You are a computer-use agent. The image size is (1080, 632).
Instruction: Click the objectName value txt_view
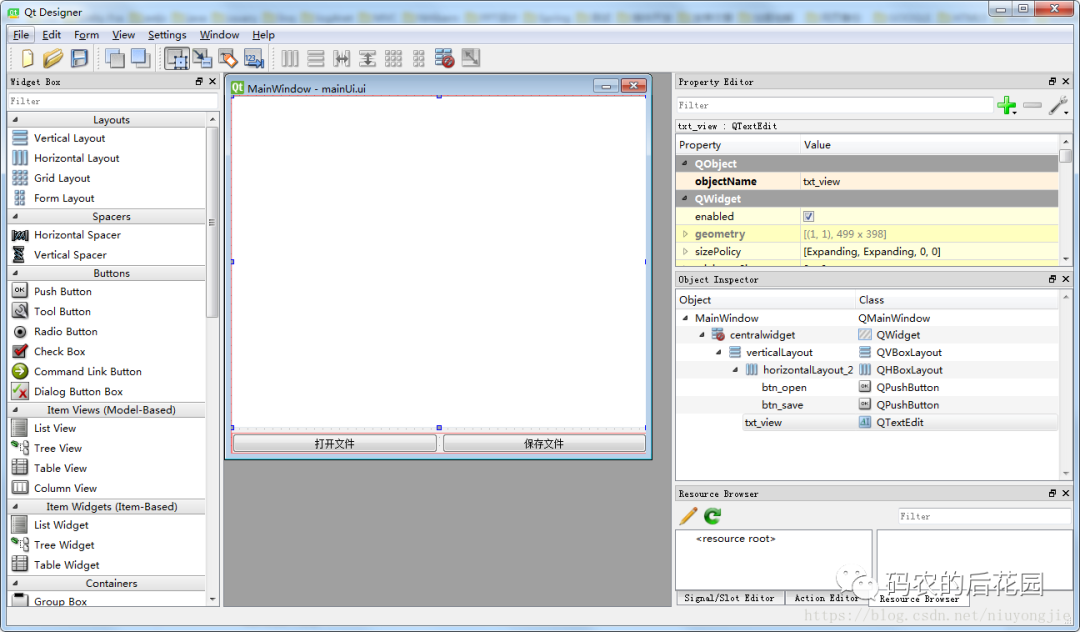(821, 181)
